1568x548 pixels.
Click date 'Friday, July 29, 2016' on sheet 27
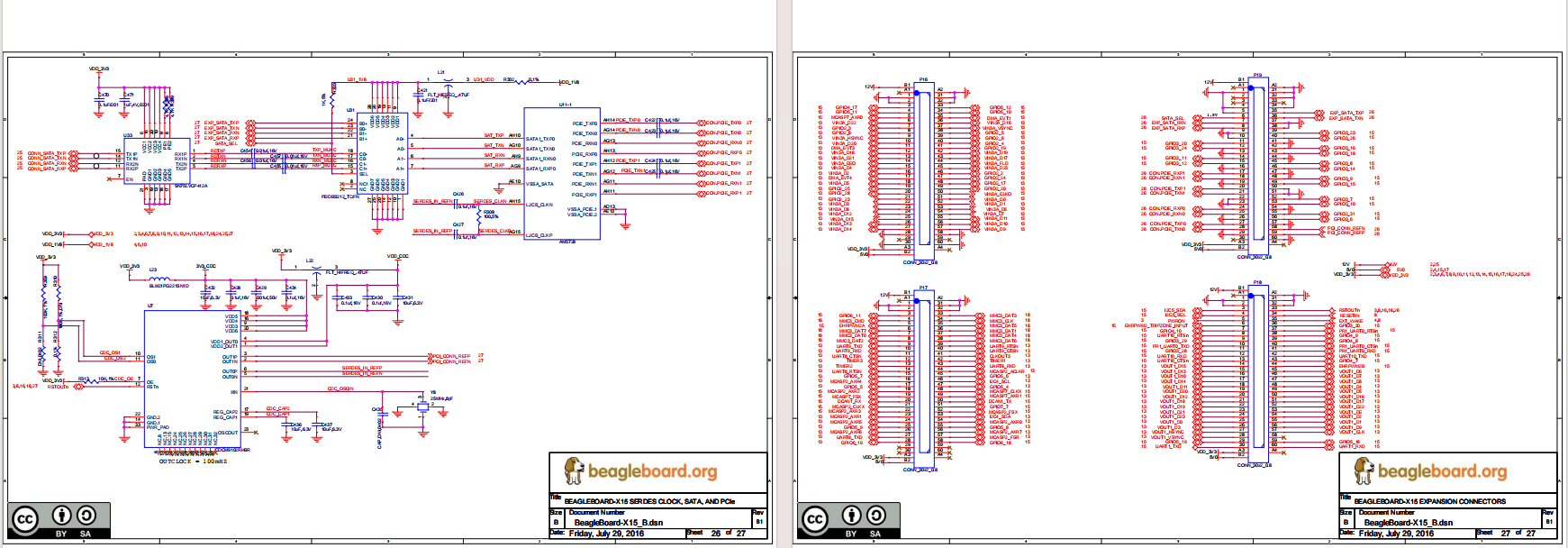click(1396, 534)
